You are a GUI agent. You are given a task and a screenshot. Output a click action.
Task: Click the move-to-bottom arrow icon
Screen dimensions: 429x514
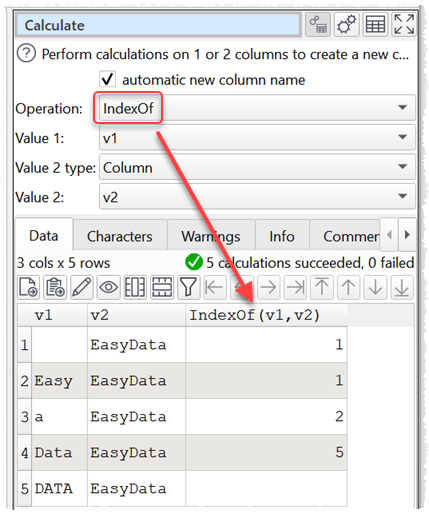[402, 287]
